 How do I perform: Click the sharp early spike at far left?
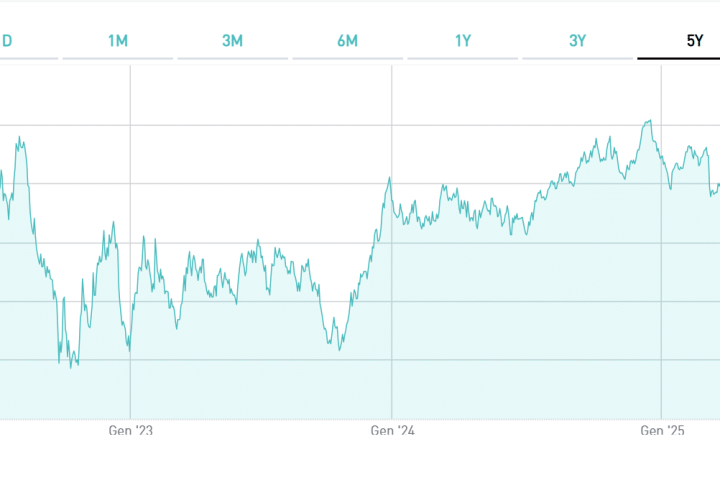(x=20, y=139)
